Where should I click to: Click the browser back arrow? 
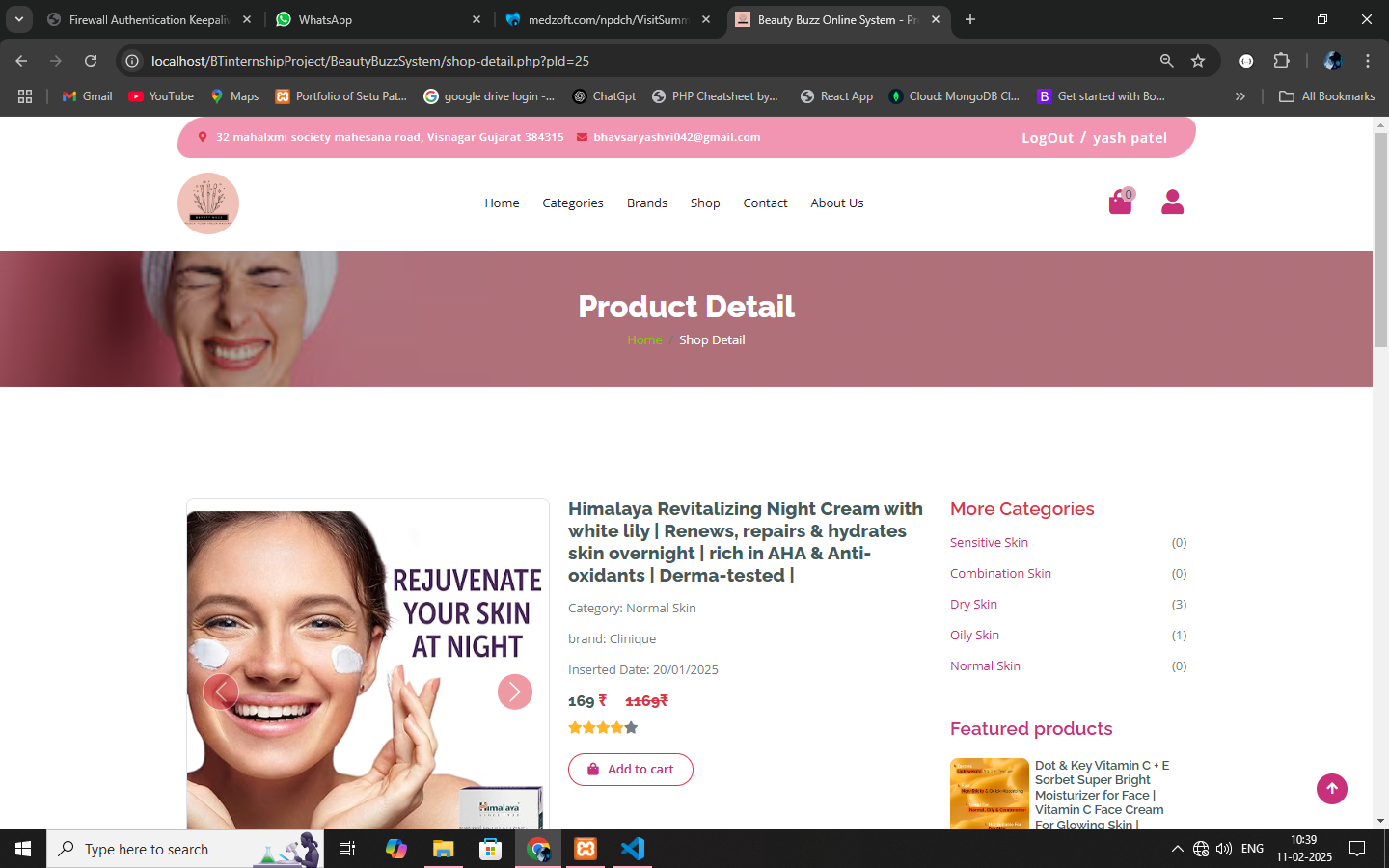[21, 61]
